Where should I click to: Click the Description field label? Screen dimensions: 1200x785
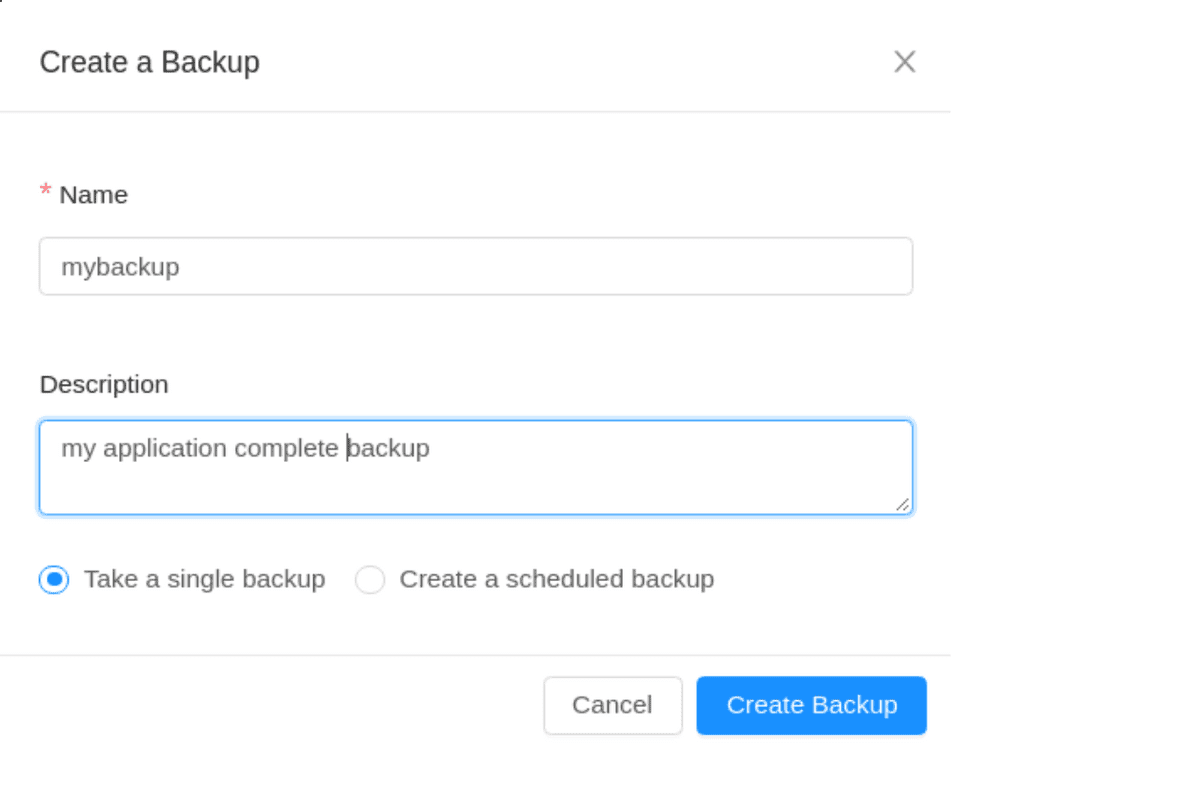point(104,384)
